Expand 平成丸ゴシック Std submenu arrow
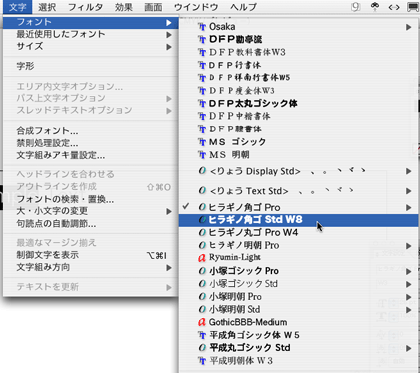 tap(409, 348)
